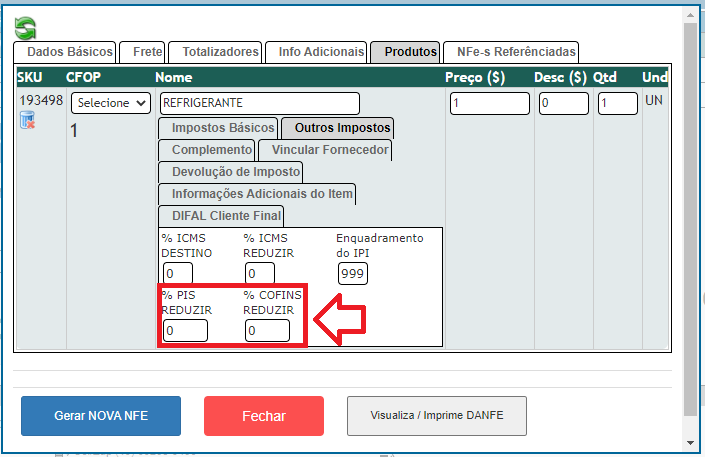The height and width of the screenshot is (457, 705).
Task: Select Outros Impostos sub-tab
Action: [338, 128]
